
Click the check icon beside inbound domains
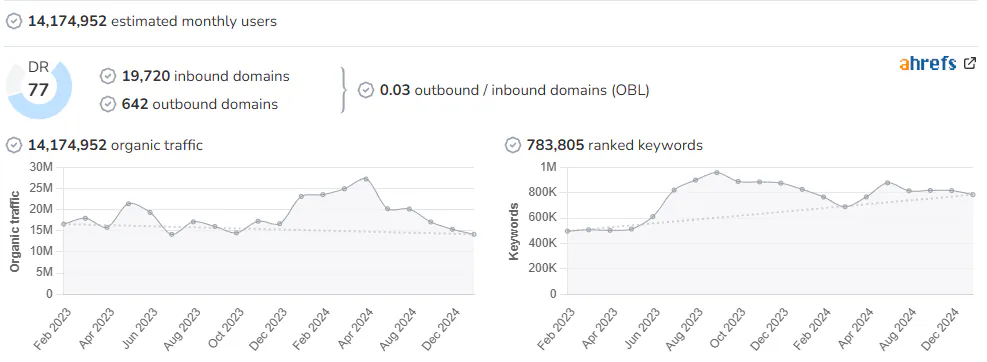tap(108, 76)
